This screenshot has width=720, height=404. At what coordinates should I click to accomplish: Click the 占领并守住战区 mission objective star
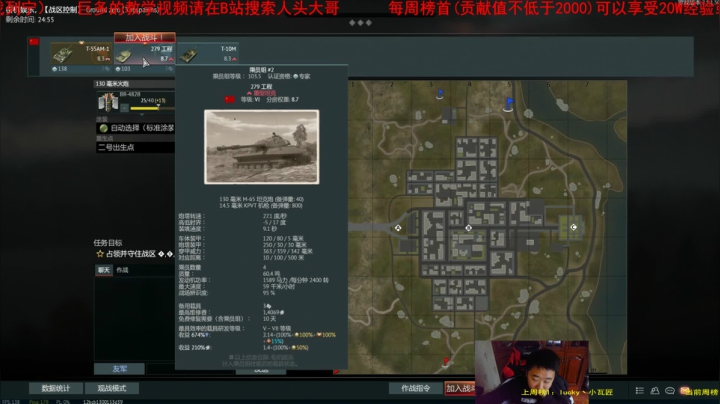pos(100,254)
